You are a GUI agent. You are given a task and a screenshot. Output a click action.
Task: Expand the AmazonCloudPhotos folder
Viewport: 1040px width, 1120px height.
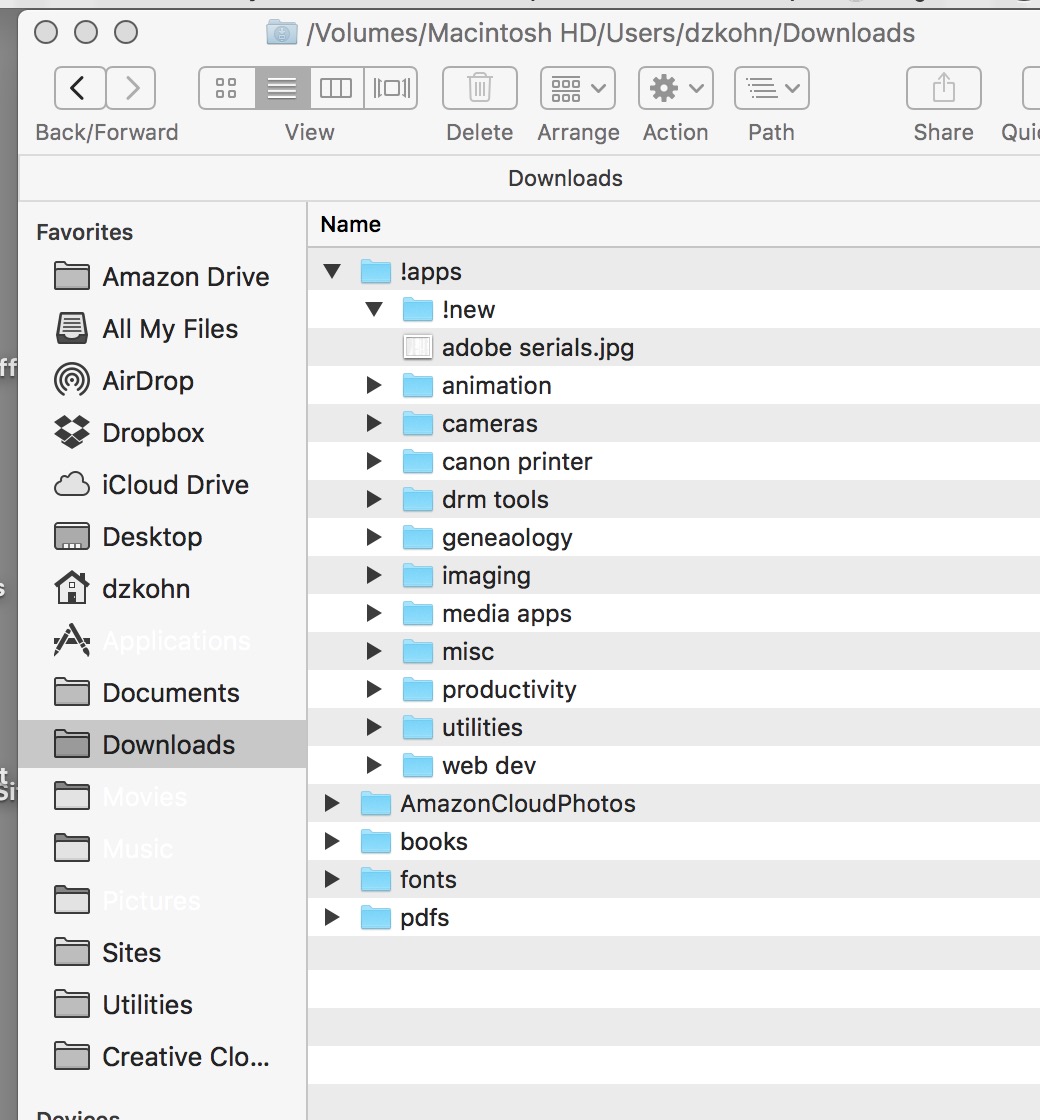(x=332, y=803)
